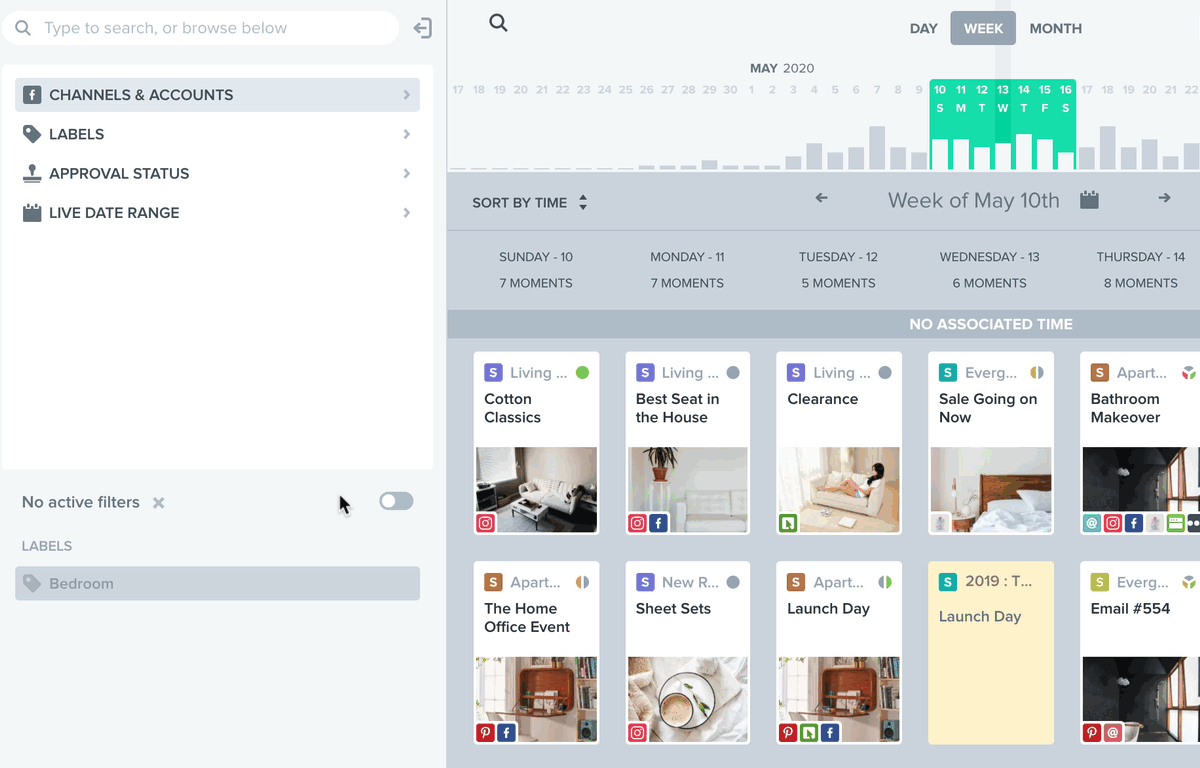Click the S badge on Cotton Classics card
1200x768 pixels.
pos(493,373)
